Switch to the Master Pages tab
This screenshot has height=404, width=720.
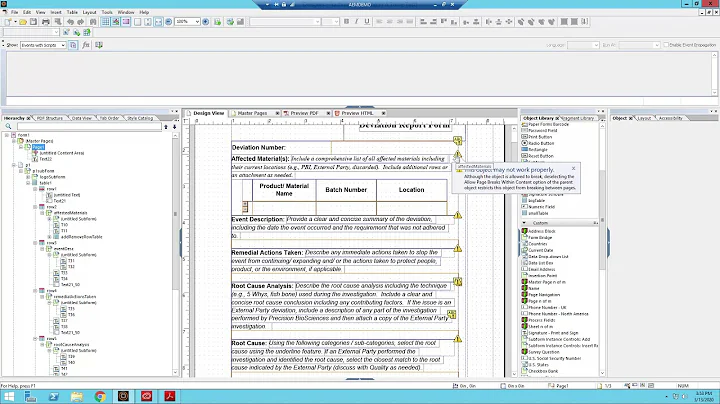(x=252, y=113)
